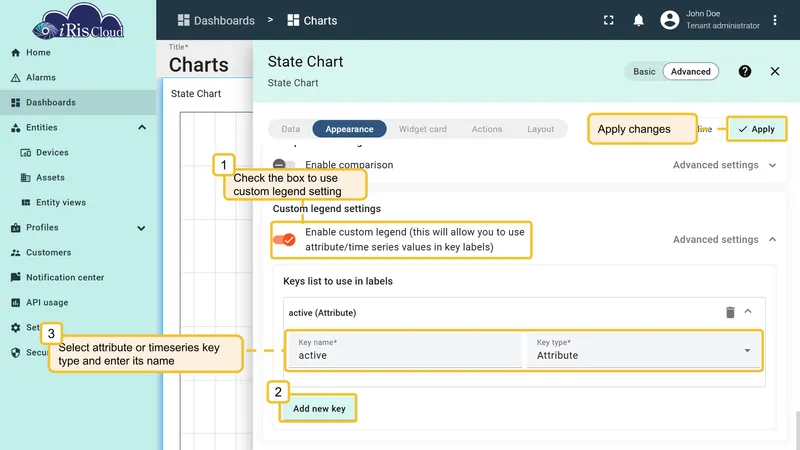The width and height of the screenshot is (800, 450).
Task: Open John Doe user avatar
Action: click(x=670, y=20)
